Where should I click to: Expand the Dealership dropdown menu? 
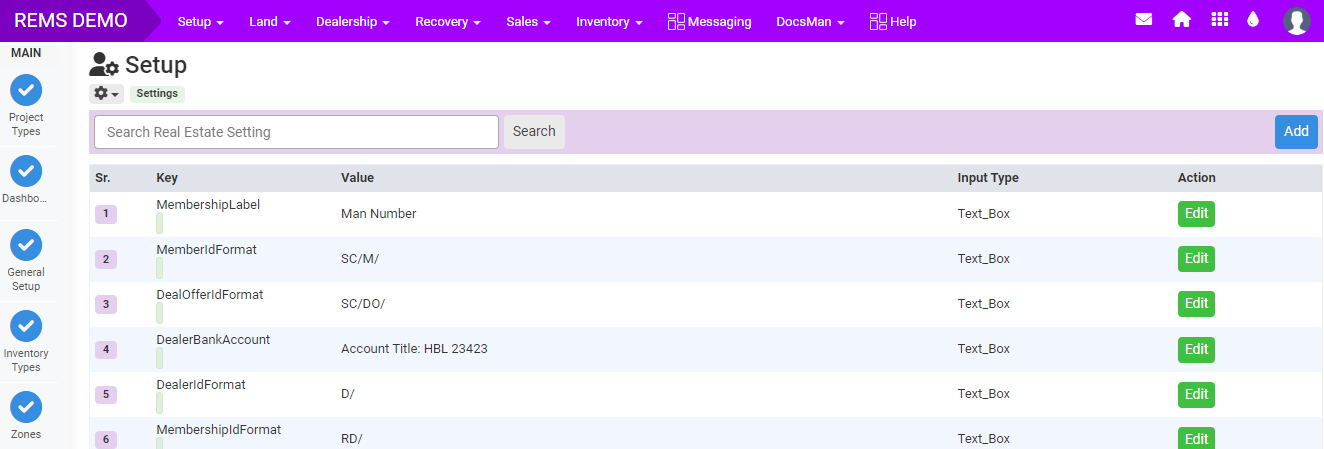[x=352, y=22]
